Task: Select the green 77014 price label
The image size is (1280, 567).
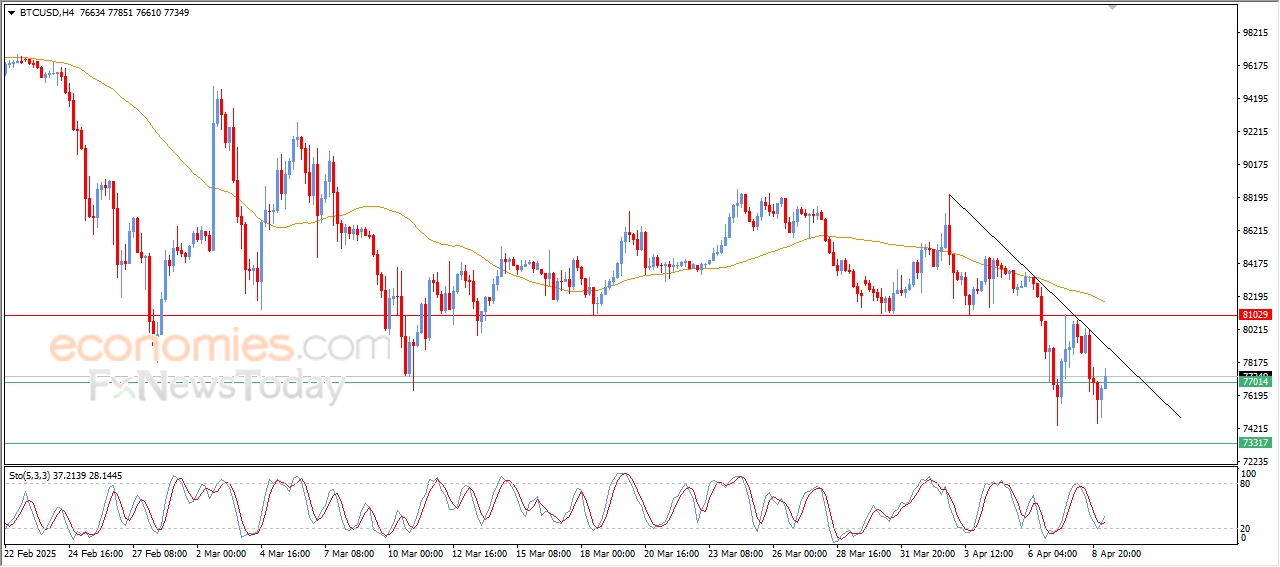Action: coord(1255,382)
